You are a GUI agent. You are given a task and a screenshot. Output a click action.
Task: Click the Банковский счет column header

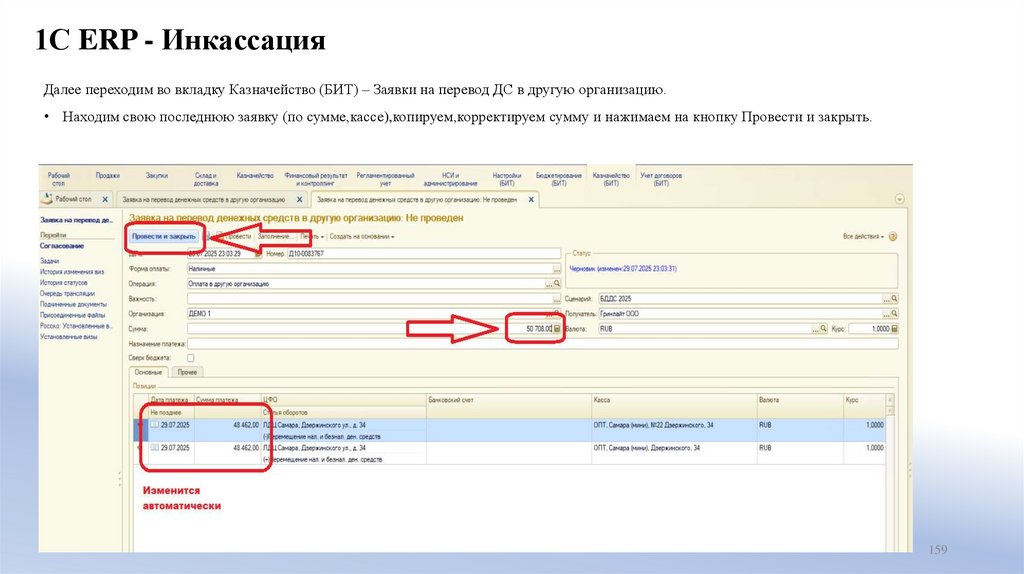click(x=508, y=400)
